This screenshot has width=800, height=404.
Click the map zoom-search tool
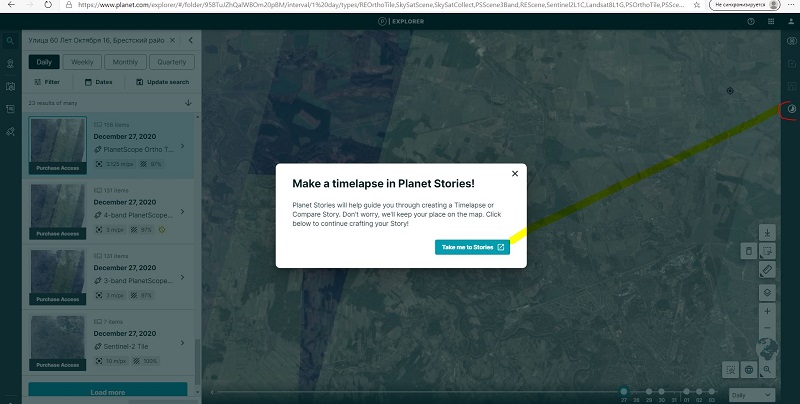[767, 370]
